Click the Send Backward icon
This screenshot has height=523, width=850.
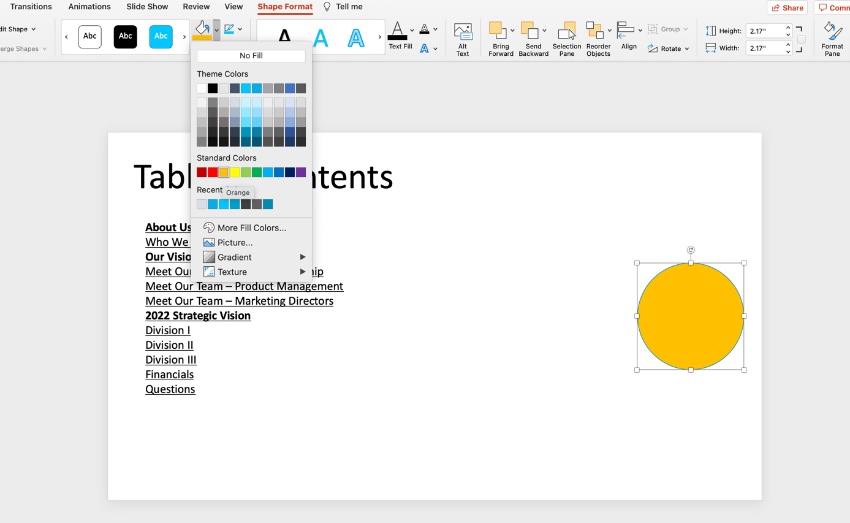(x=530, y=31)
